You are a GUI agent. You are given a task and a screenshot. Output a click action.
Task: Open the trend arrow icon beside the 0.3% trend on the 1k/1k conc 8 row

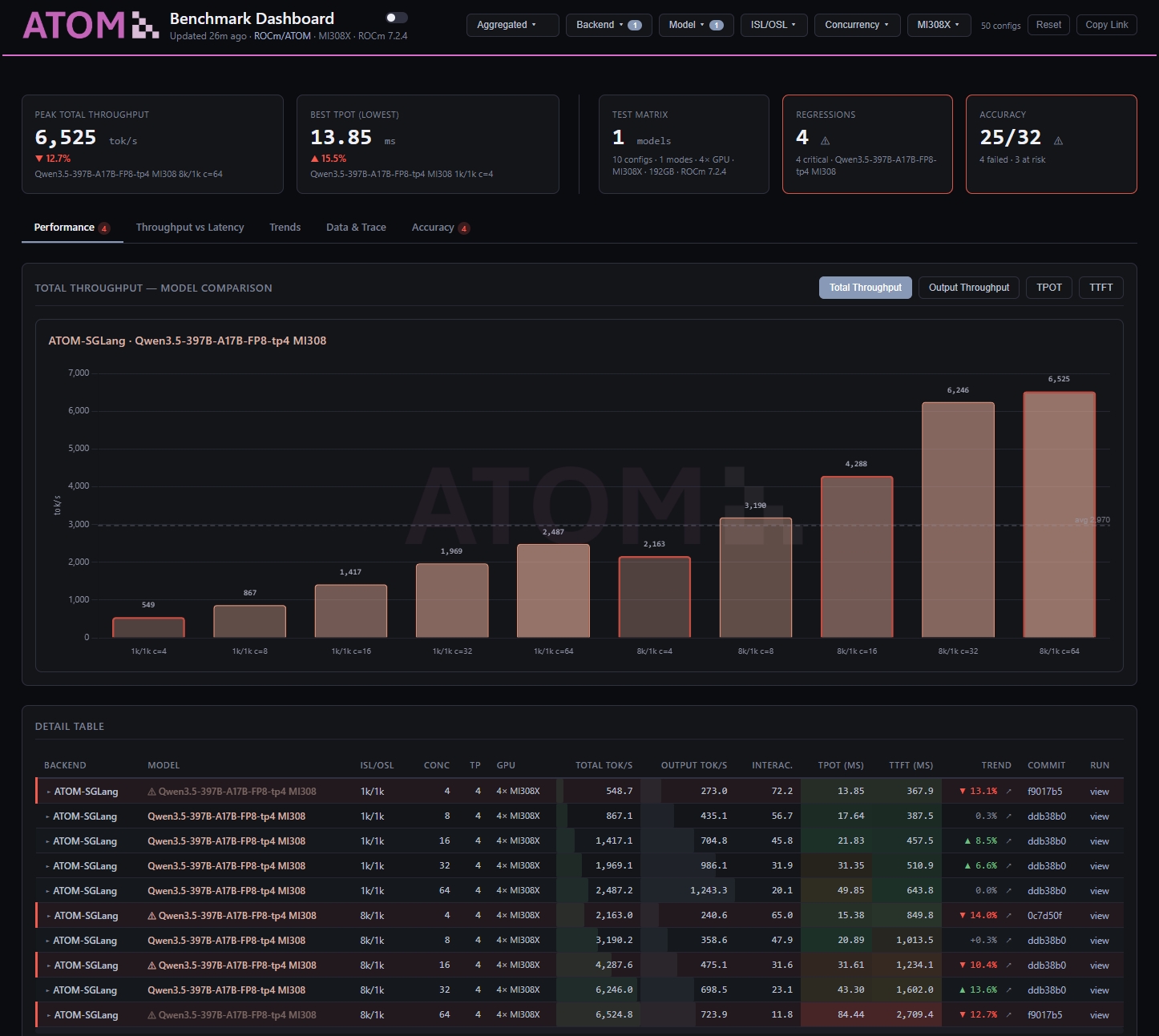pyautogui.click(x=1008, y=816)
